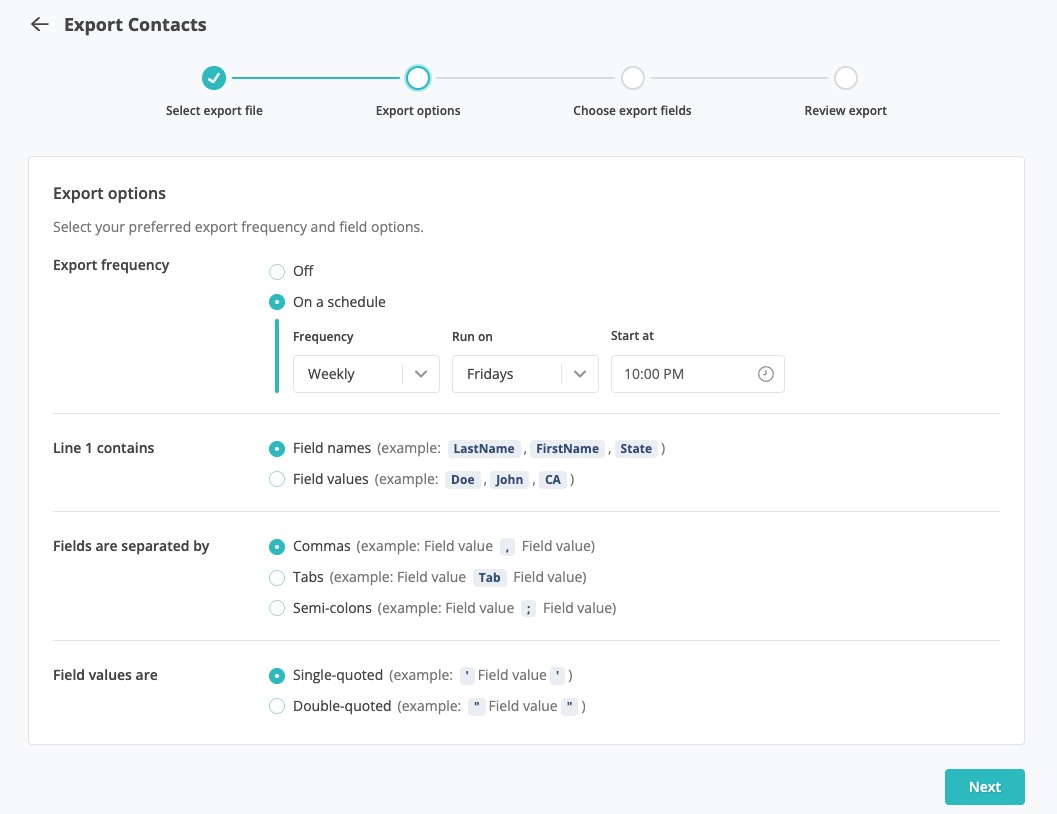1057x814 pixels.
Task: Choose Field values for Line 1
Action: 276,479
